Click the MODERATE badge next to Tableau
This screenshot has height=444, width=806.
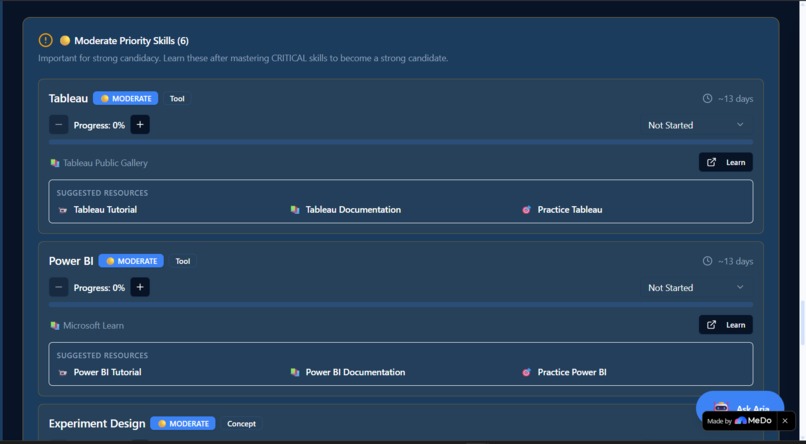[x=125, y=98]
